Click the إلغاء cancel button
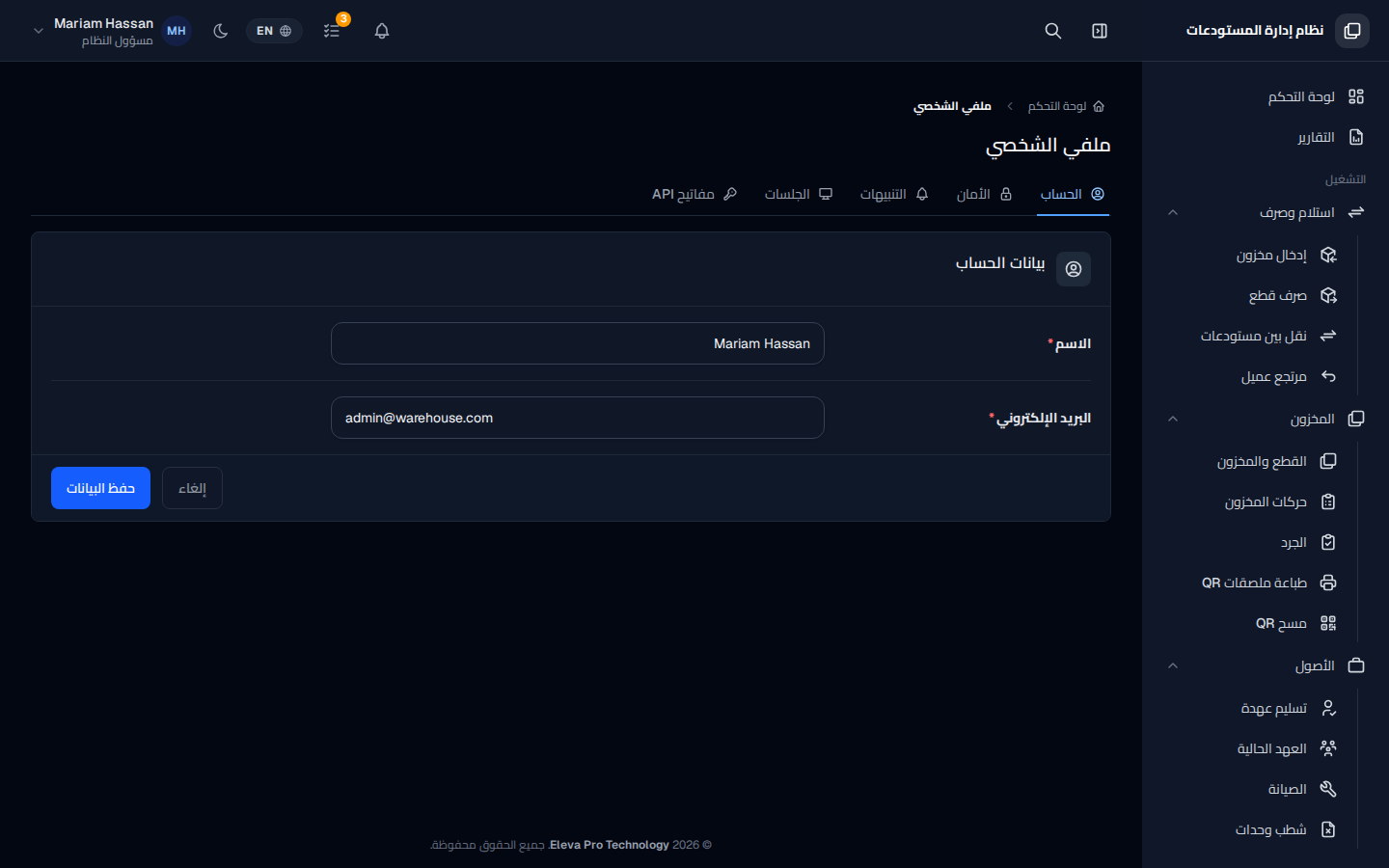This screenshot has height=868, width=1389. coord(192,488)
